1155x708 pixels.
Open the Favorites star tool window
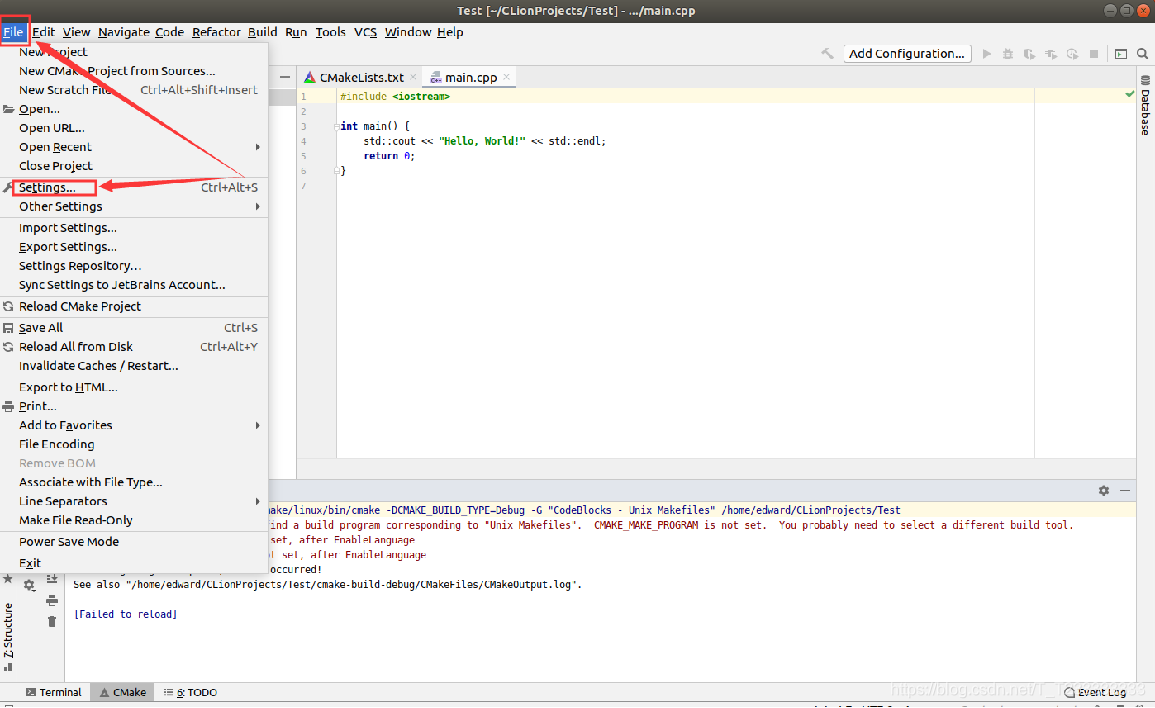(8, 579)
